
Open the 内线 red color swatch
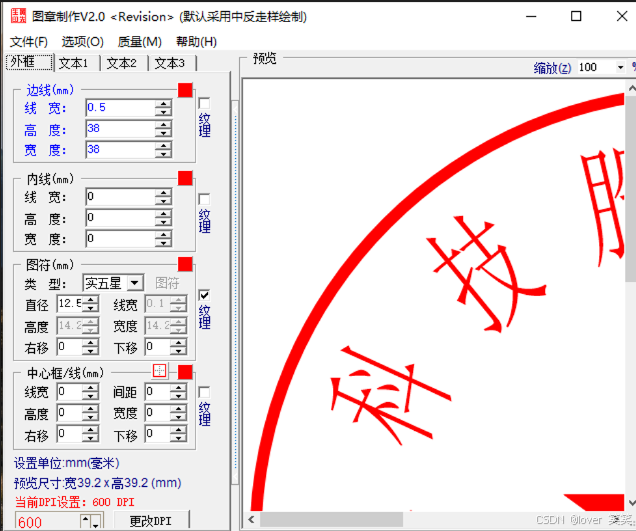coord(185,178)
